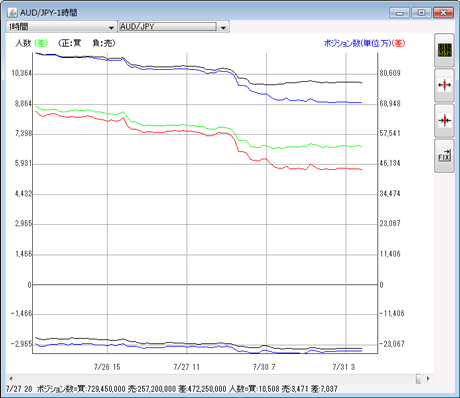Widen the chart with the expand-arrows icon
Screen dimensions: 460x398
pos(444,85)
